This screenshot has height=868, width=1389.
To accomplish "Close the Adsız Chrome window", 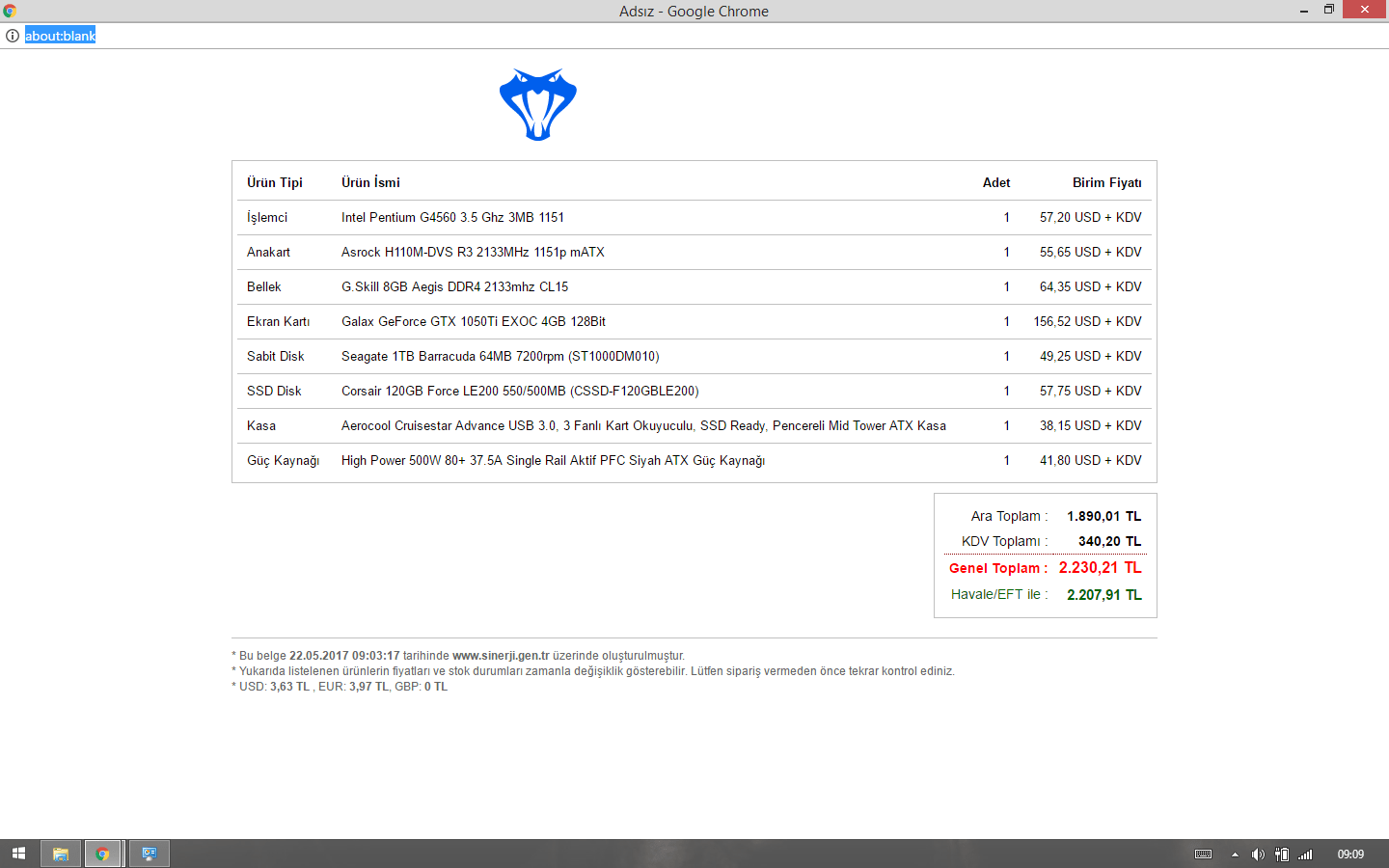I will (1364, 10).
